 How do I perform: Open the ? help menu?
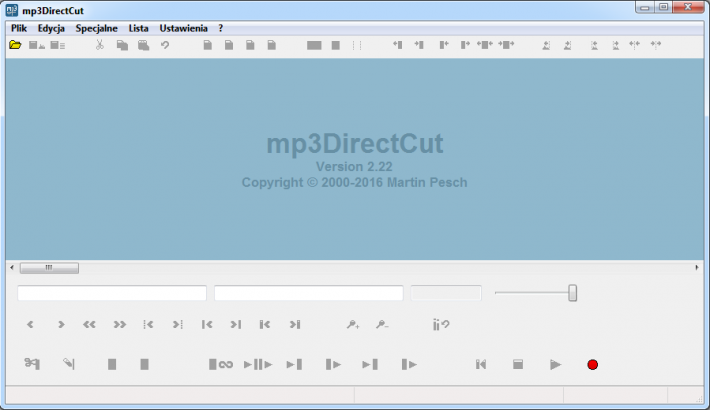point(221,28)
